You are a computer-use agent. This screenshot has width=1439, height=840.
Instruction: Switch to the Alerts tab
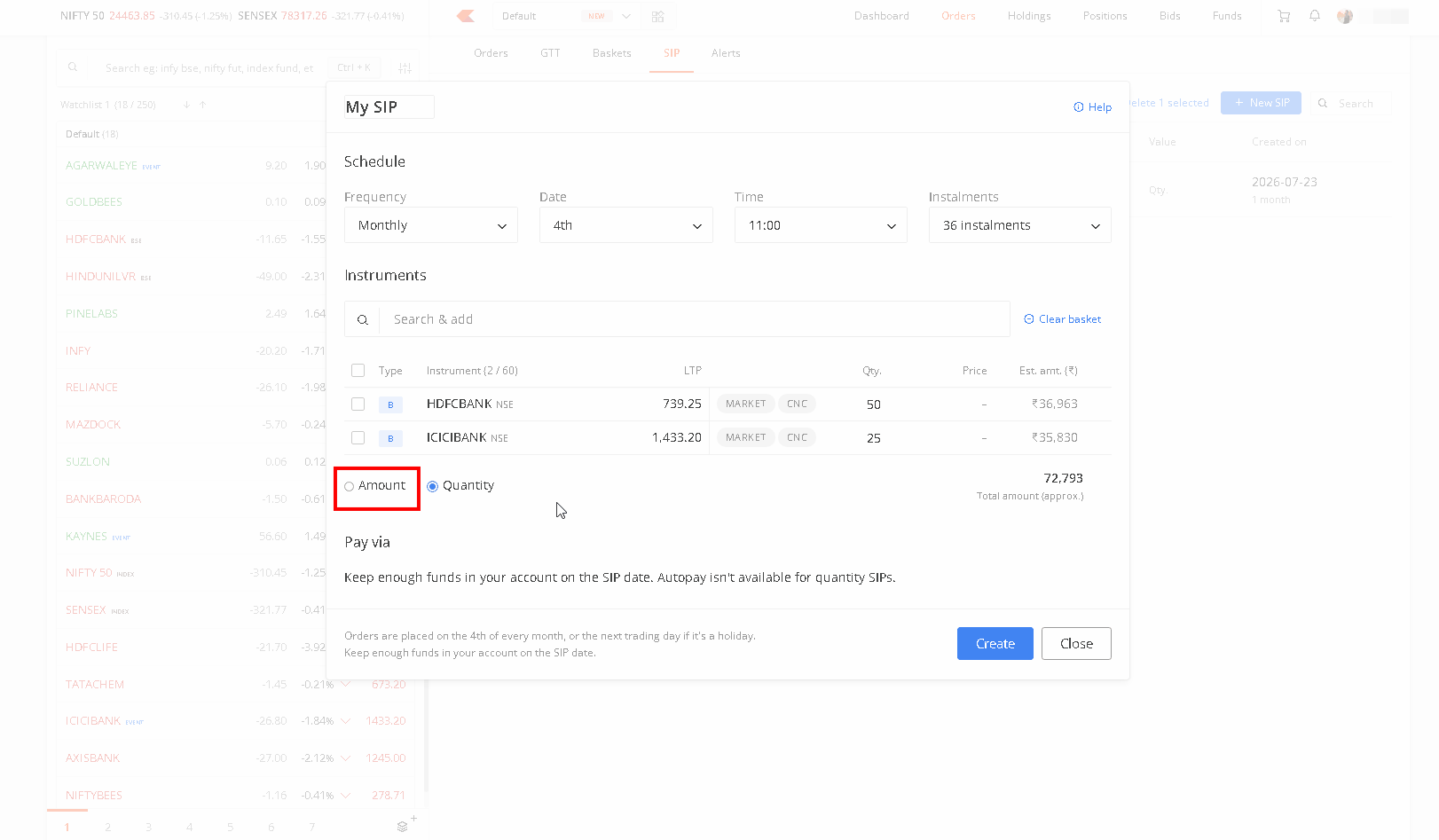(726, 53)
